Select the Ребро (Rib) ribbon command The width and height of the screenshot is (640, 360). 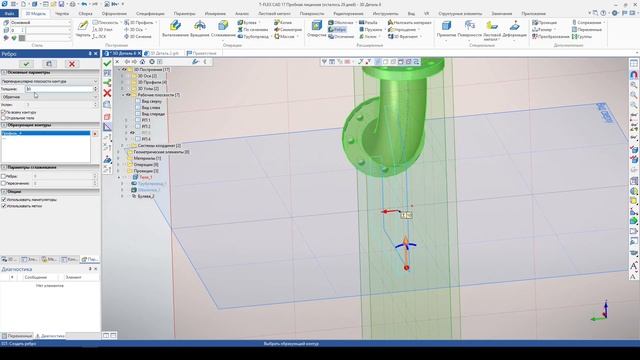click(337, 30)
